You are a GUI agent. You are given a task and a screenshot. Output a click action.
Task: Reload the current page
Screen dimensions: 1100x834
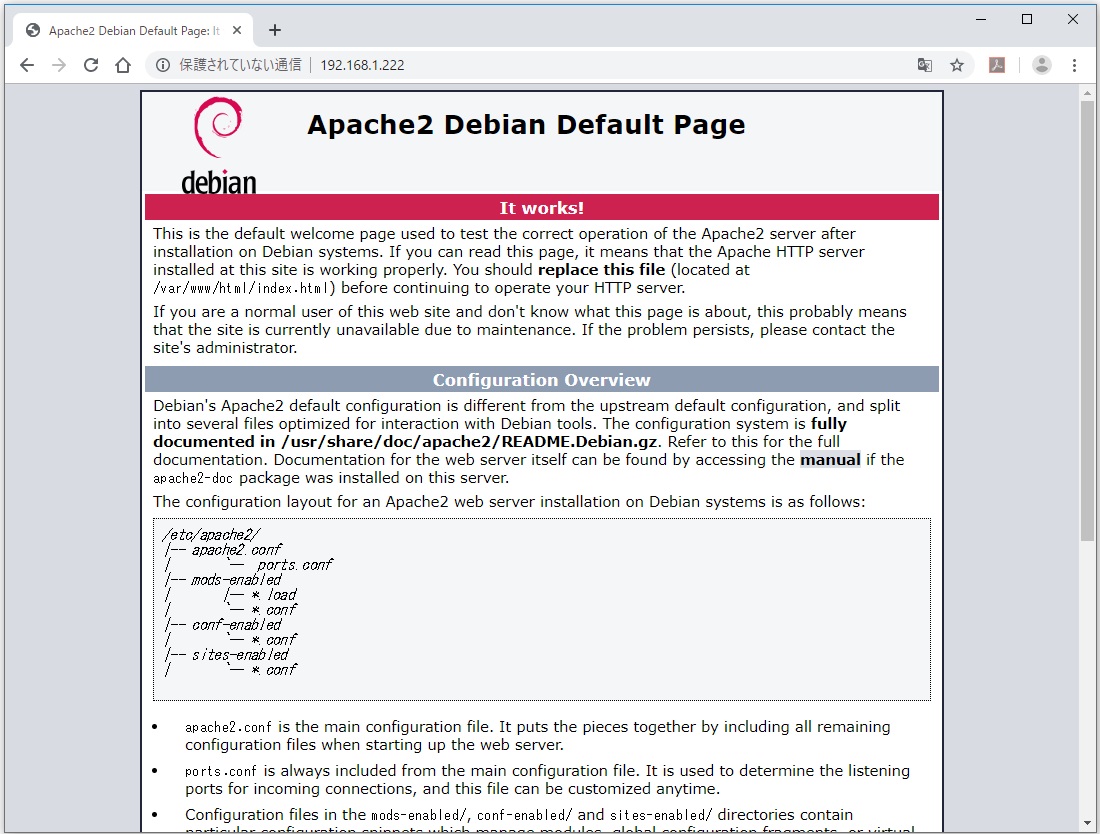pyautogui.click(x=91, y=65)
